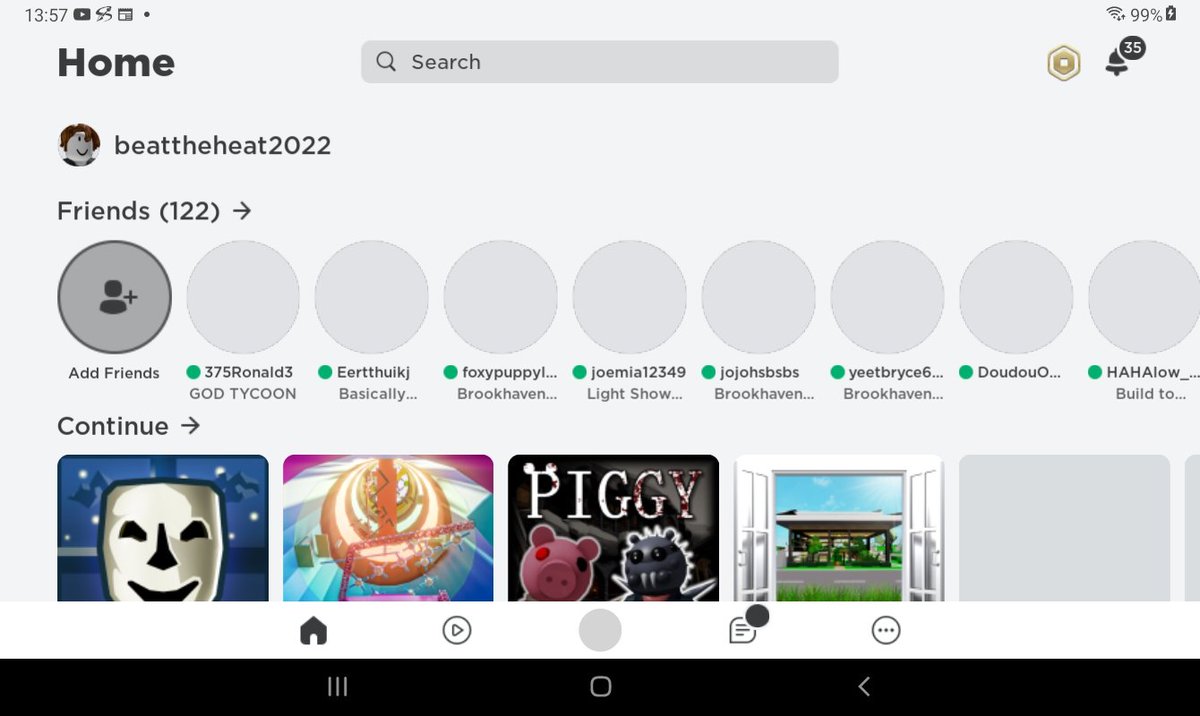
Task: Open friend 375Ronald3 avatar
Action: pyautogui.click(x=243, y=297)
